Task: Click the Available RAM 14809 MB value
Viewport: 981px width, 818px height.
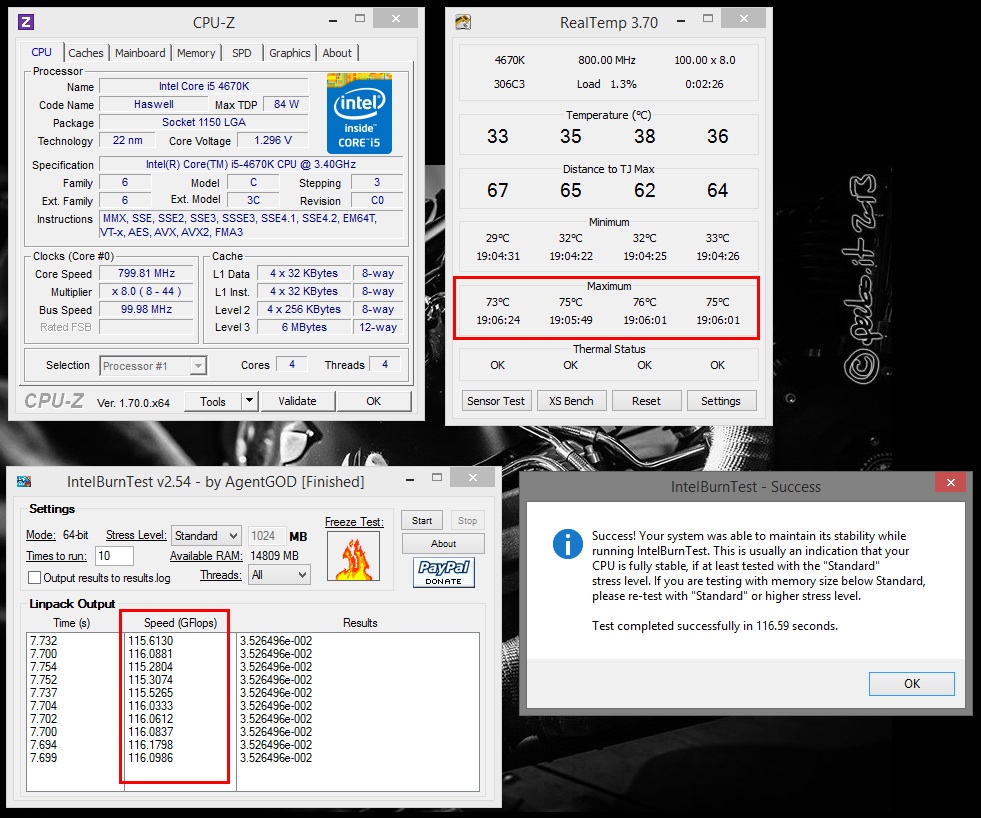Action: click(275, 556)
